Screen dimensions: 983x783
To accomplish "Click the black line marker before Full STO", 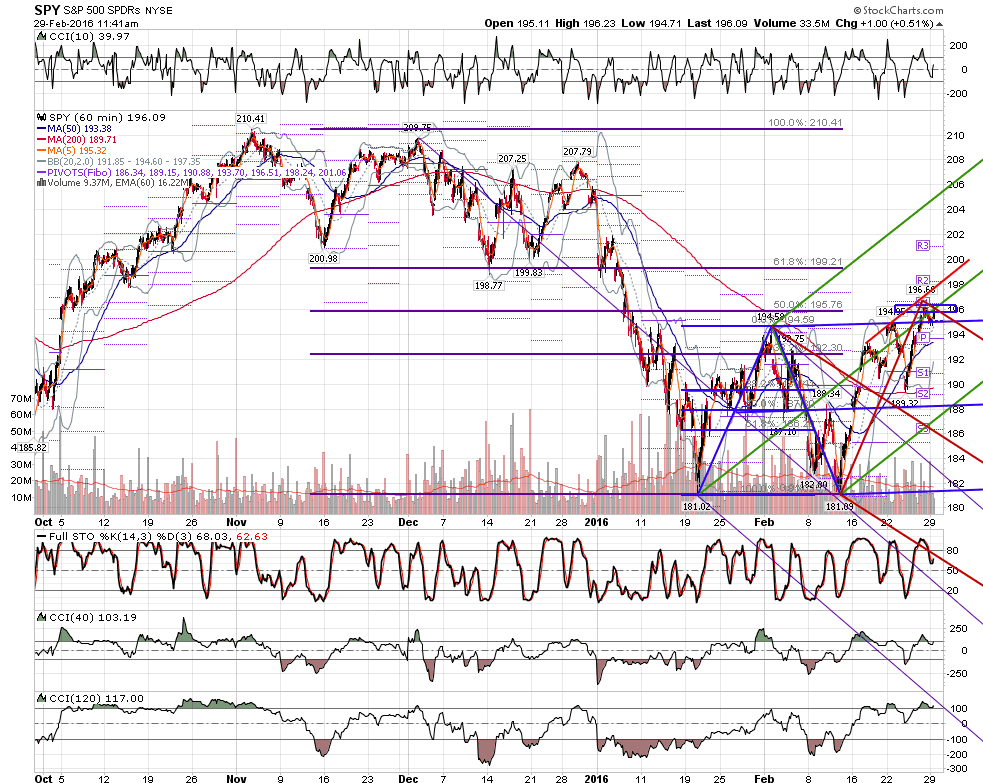I will click(x=41, y=537).
